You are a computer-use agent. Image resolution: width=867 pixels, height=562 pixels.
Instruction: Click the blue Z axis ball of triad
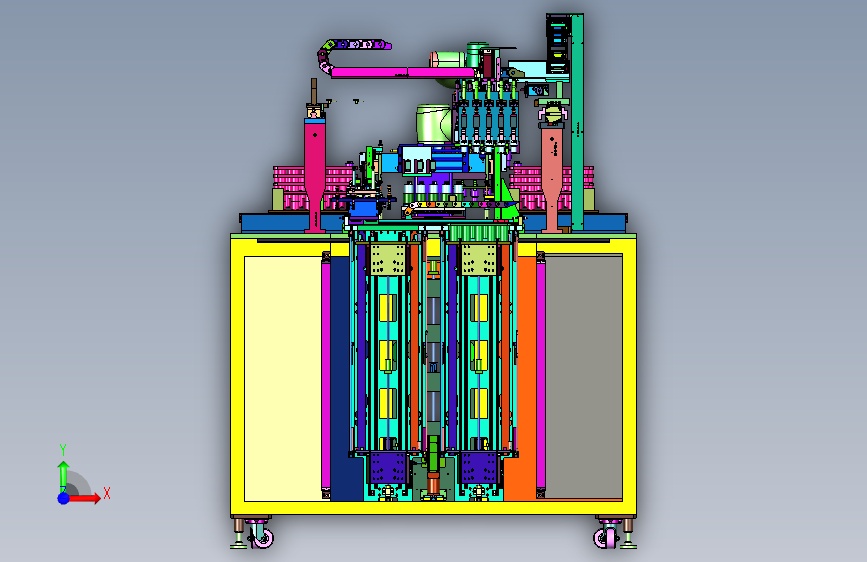(x=64, y=498)
